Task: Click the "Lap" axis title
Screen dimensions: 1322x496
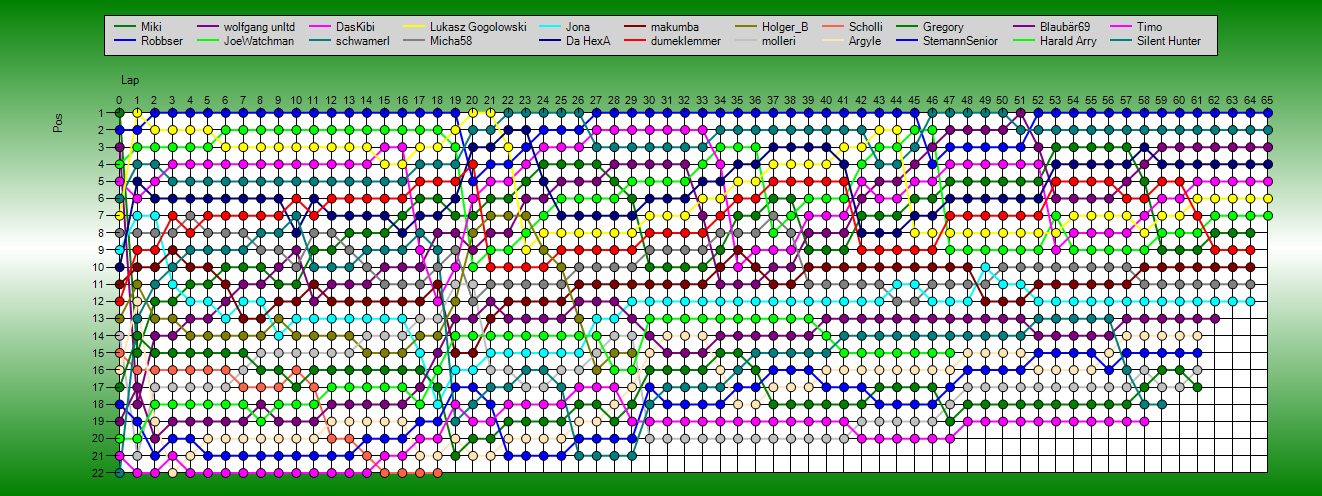Action: 130,80
